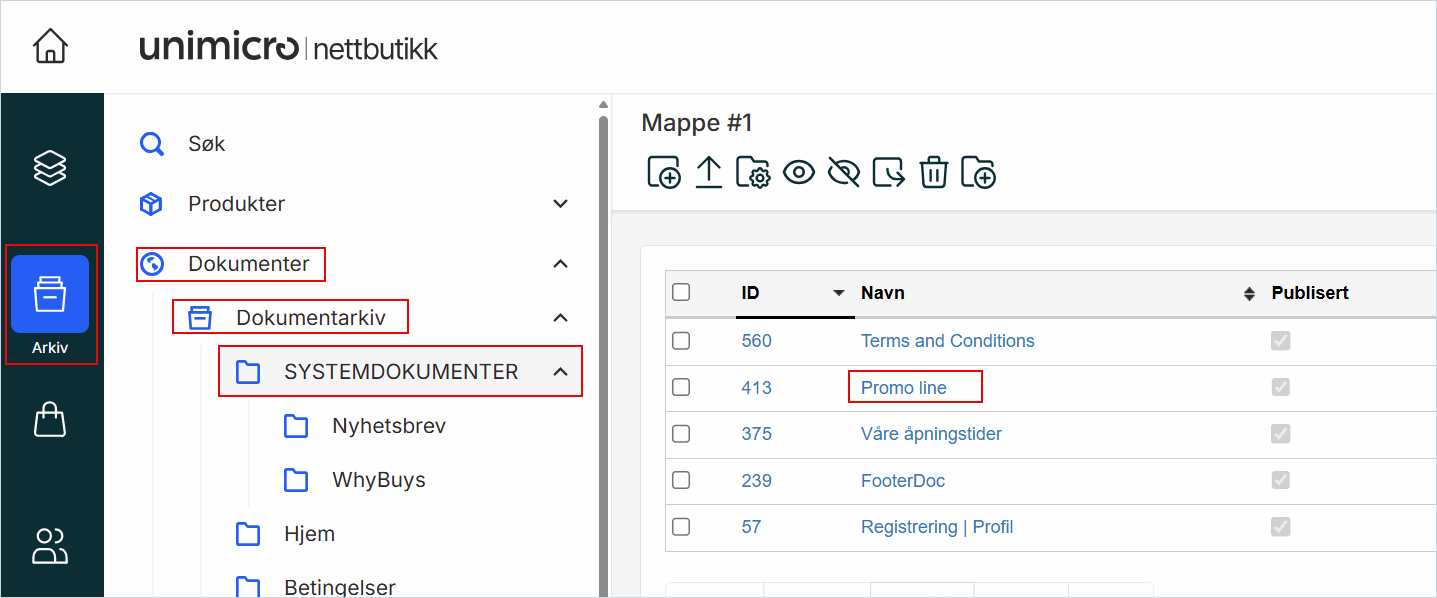Collapse the SYSTEMDOKUMENTER folder
Image resolution: width=1437 pixels, height=598 pixels.
pos(561,370)
